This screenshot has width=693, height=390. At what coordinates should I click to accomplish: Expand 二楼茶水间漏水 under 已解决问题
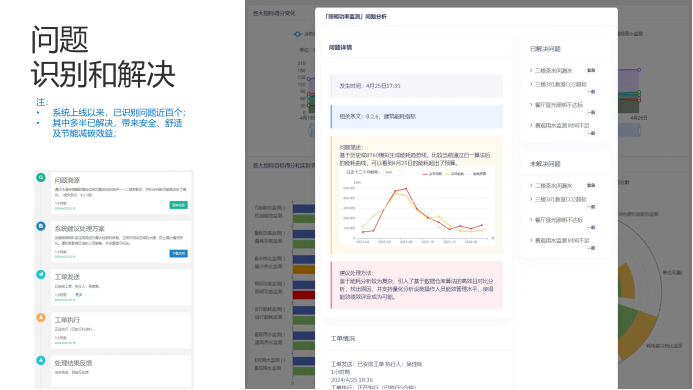[x=551, y=70]
